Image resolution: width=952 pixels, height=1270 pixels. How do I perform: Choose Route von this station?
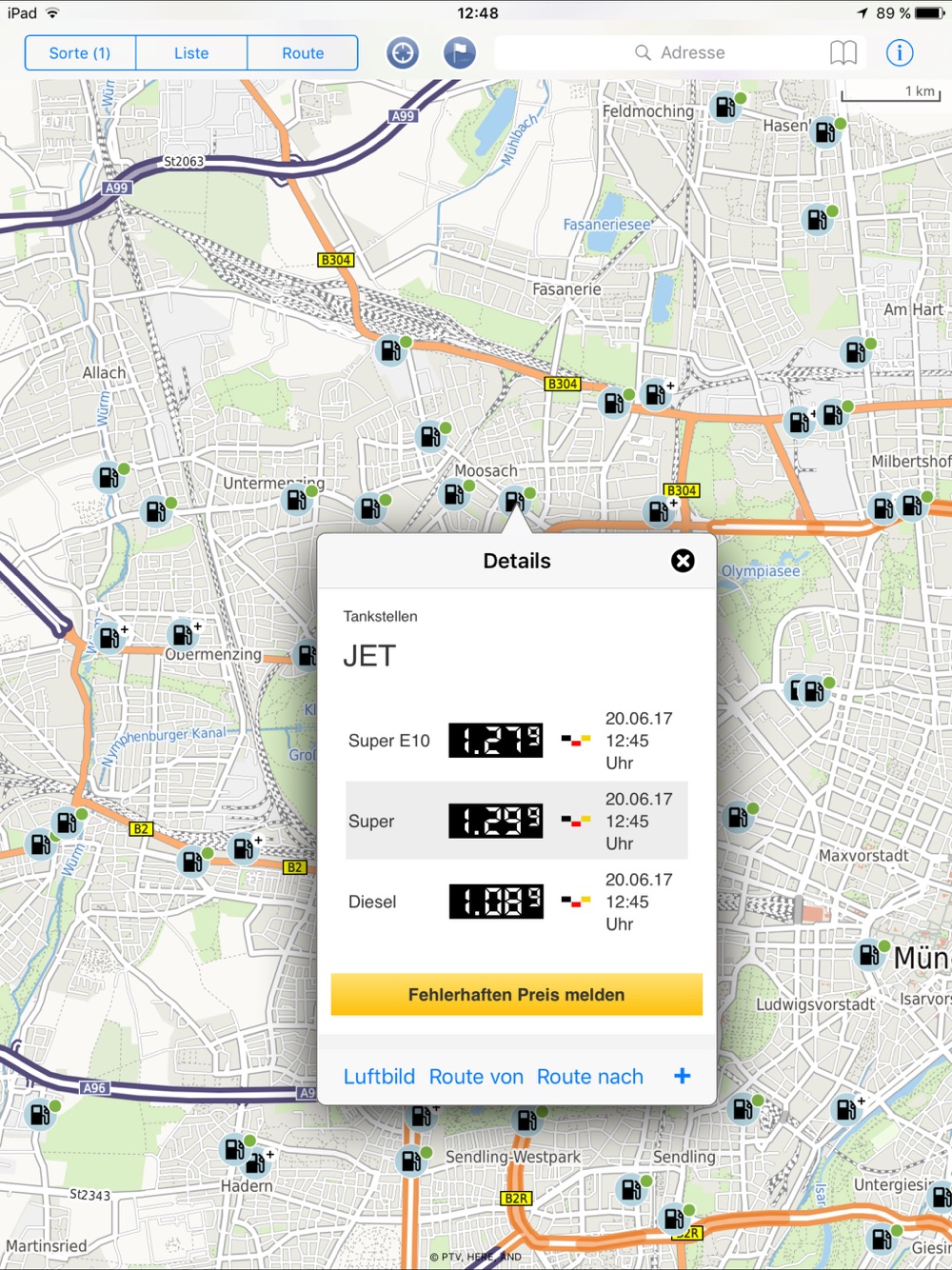(x=476, y=1077)
